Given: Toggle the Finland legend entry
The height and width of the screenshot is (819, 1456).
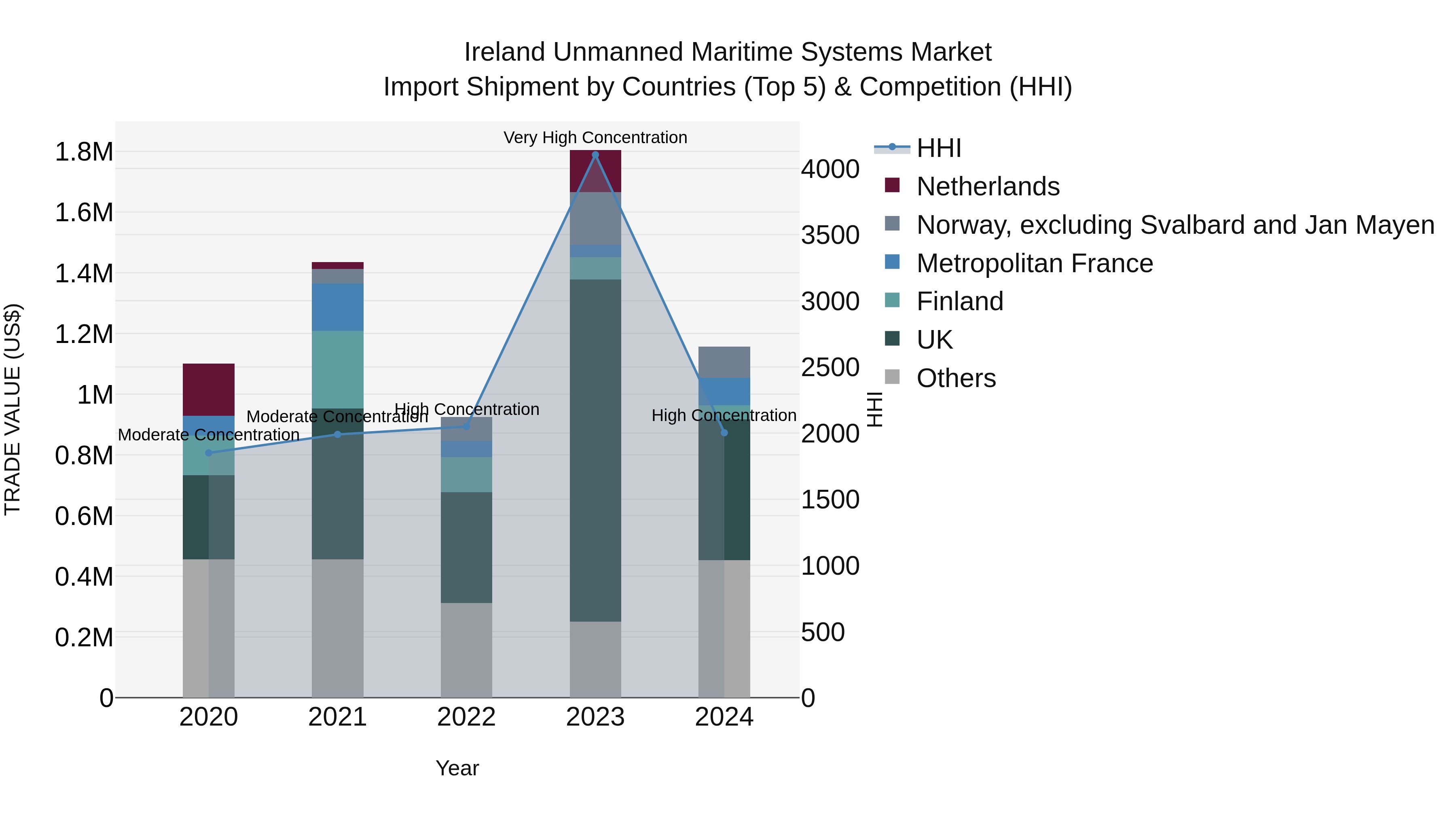Looking at the screenshot, I should pyautogui.click(x=944, y=301).
